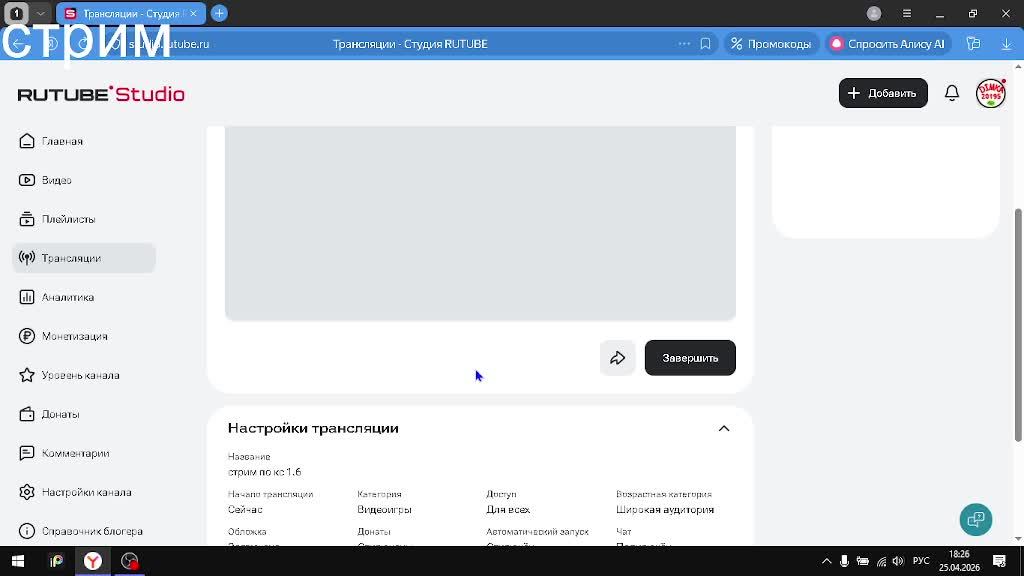Open Справочник блогера page
Viewport: 1024px width, 576px height.
point(92,531)
